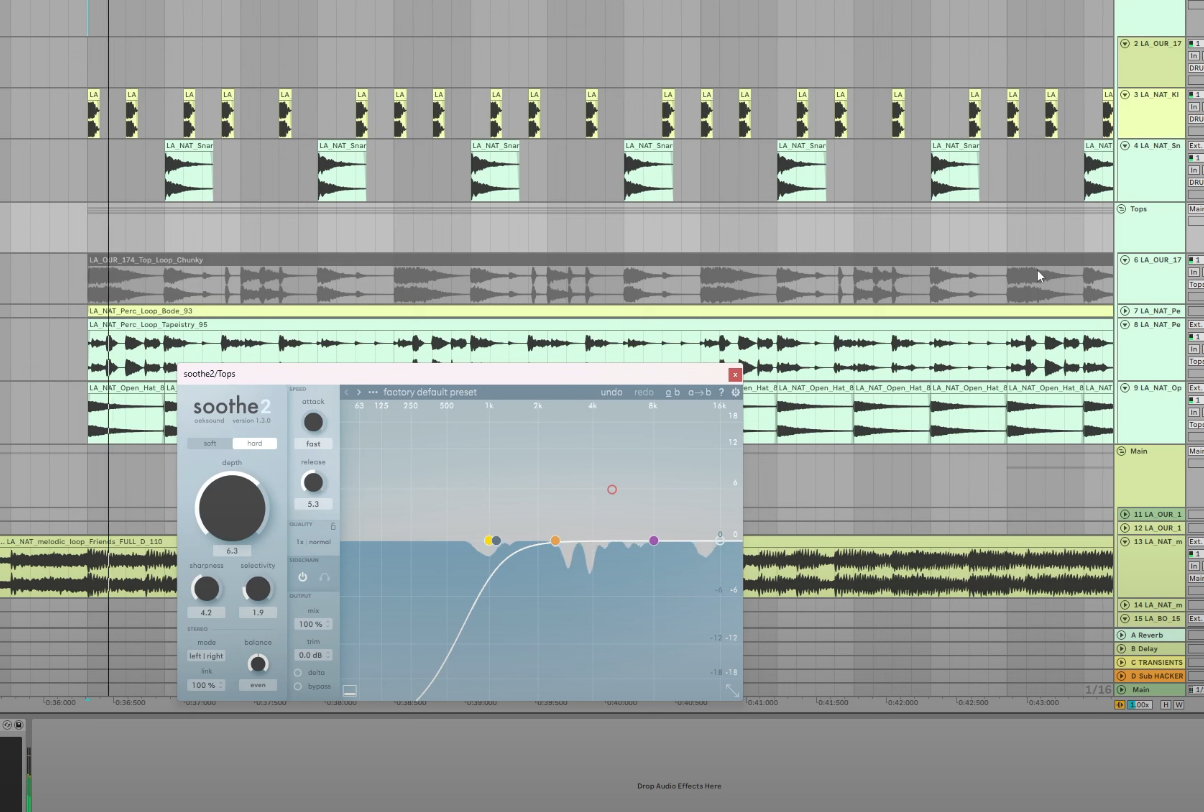Viewport: 1204px width, 812px height.
Task: Click release value field 5.3
Action: point(313,504)
